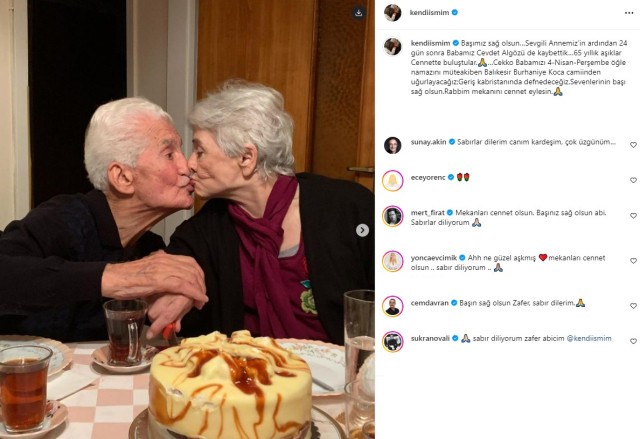Click the couple photo in the post
This screenshot has height=439, width=640.
click(x=187, y=220)
